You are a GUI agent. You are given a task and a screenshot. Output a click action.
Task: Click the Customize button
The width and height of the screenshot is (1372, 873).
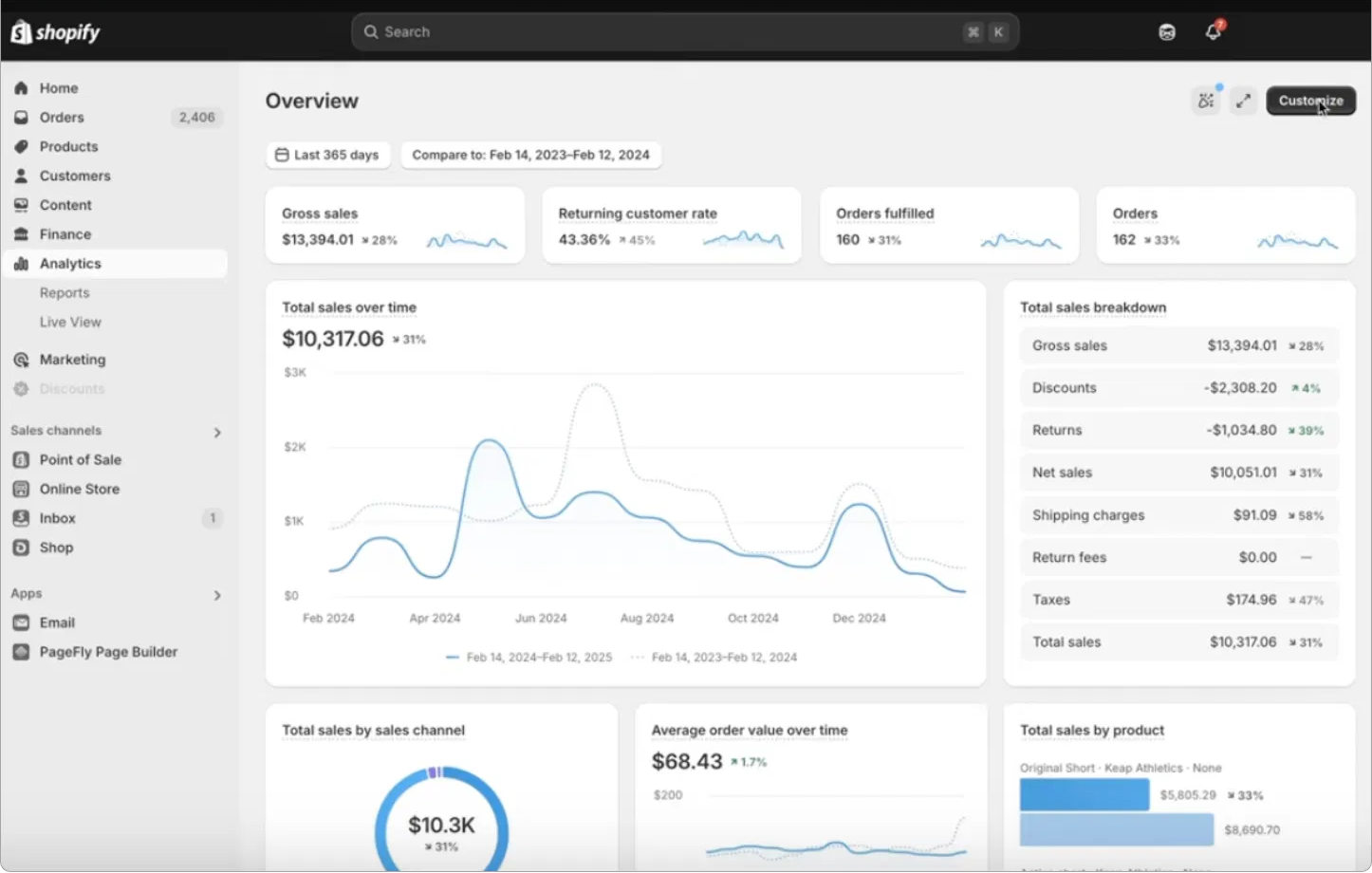tap(1310, 101)
